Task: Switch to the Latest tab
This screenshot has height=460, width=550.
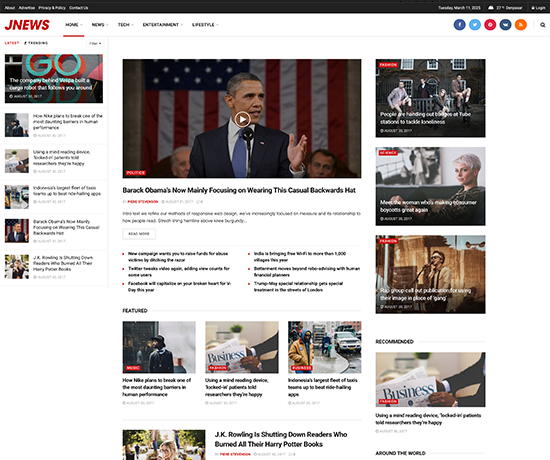Action: (x=12, y=43)
